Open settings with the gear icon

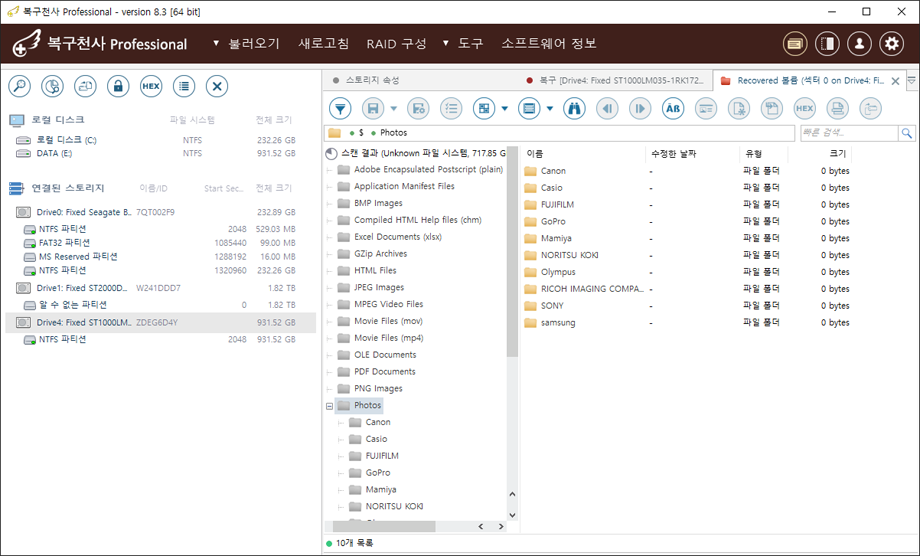coord(892,43)
